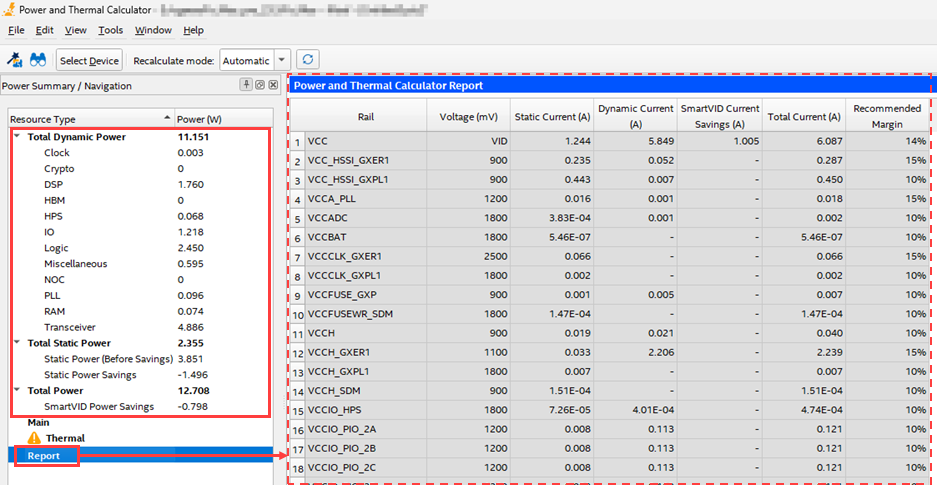This screenshot has height=485, width=937.
Task: Click the Rail column header
Action: 367,116
